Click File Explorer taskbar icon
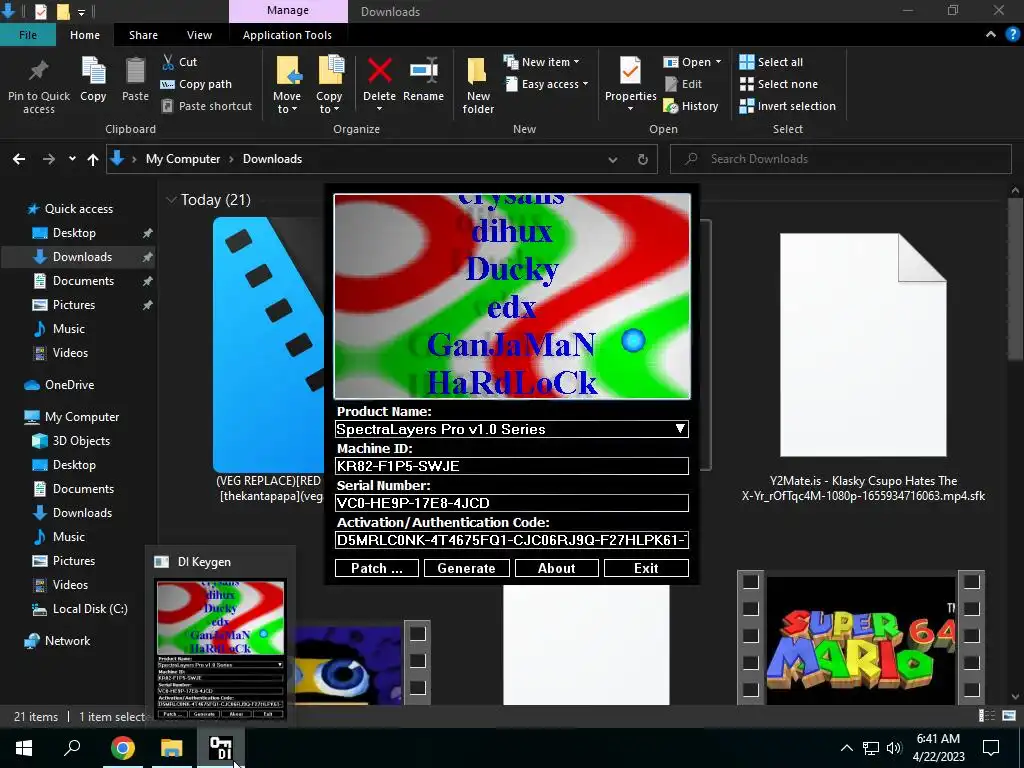 [172, 748]
